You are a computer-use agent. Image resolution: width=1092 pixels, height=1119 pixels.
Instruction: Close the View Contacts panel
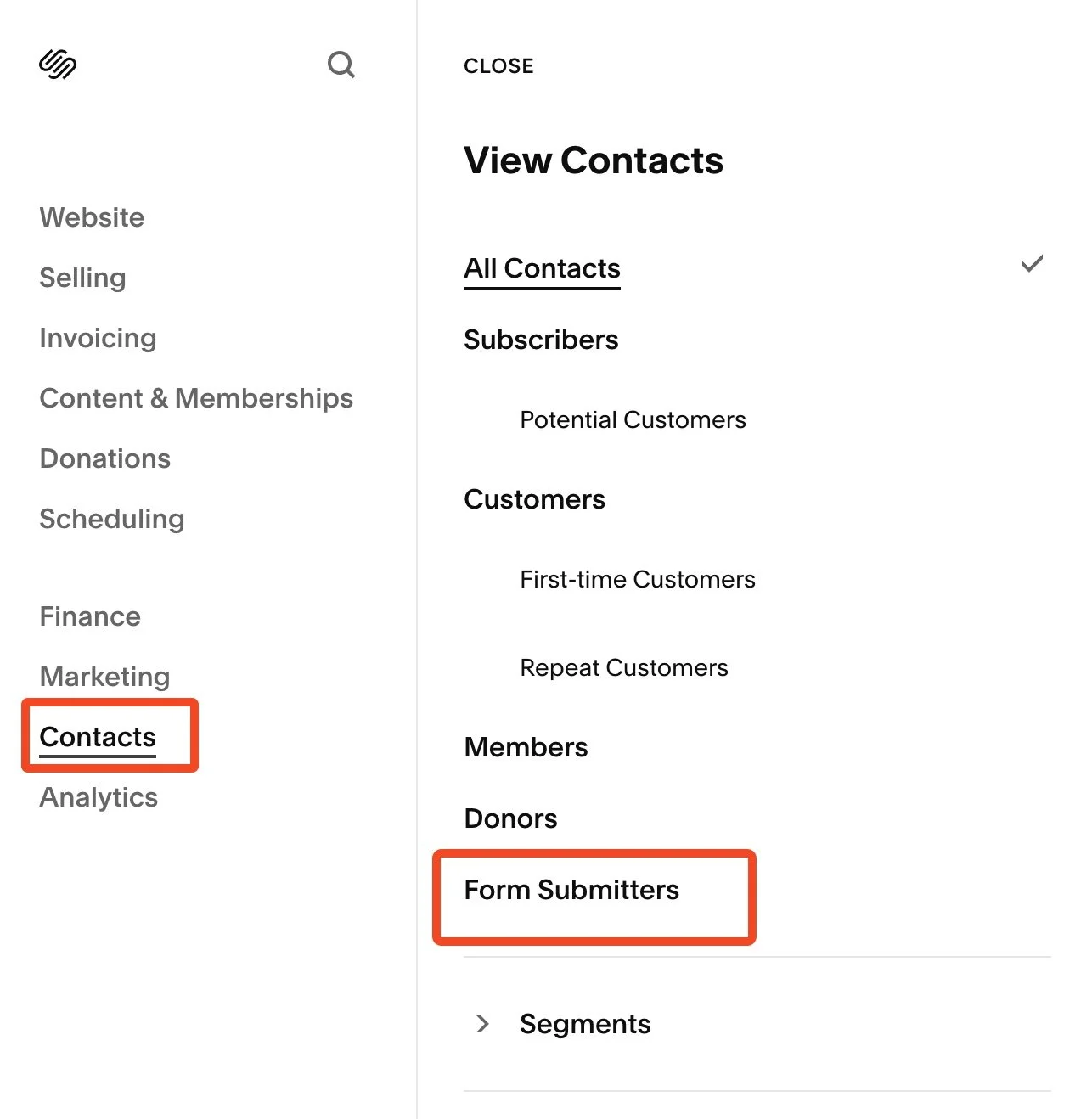498,66
